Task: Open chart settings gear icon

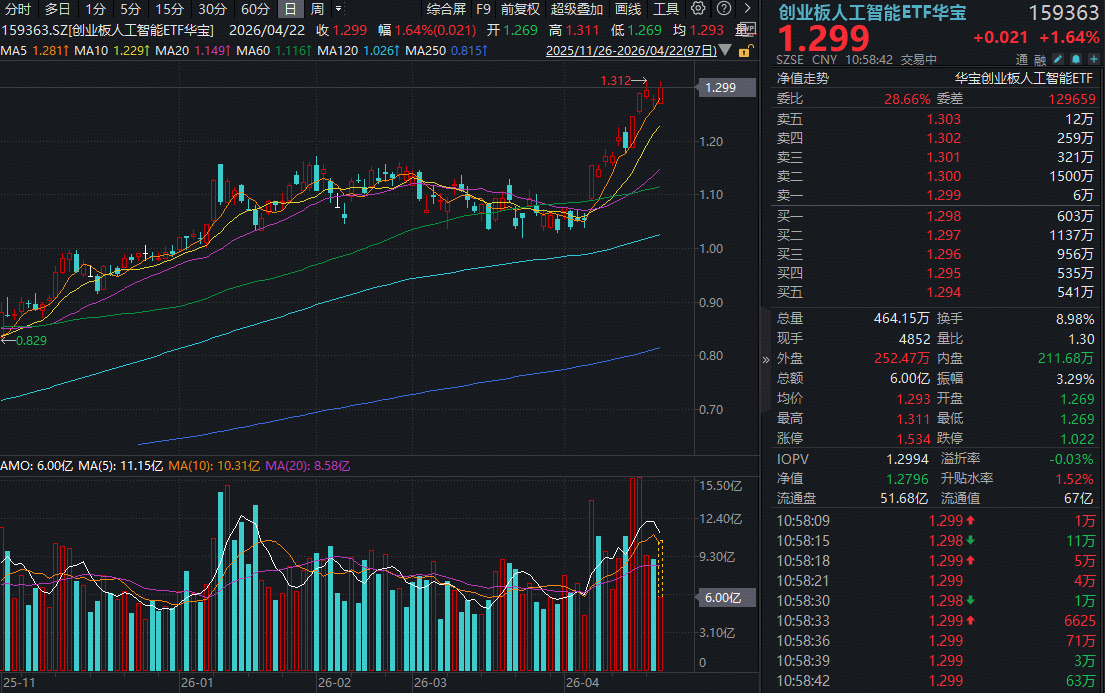Action: [698, 9]
